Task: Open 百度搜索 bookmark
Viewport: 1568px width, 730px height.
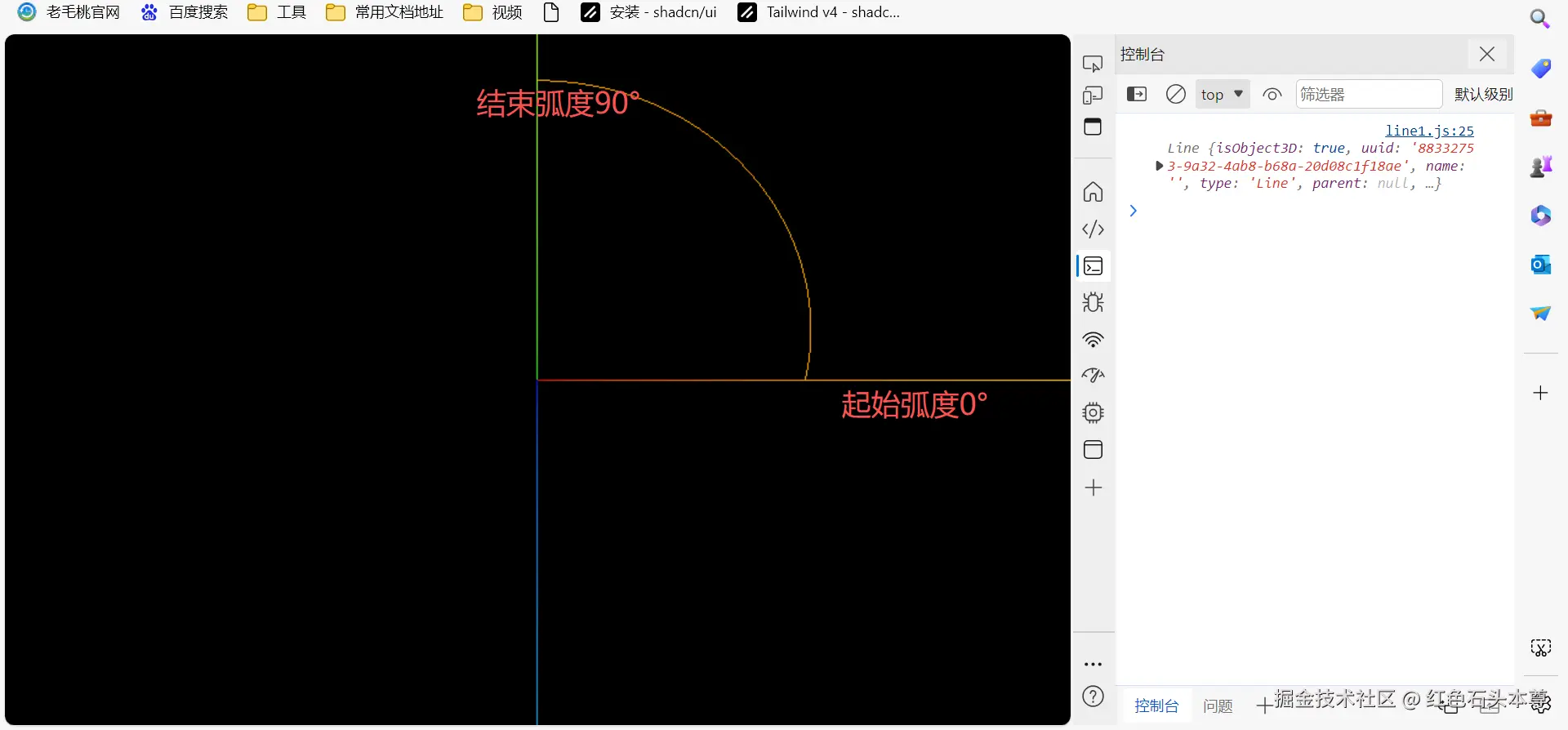Action: [185, 12]
